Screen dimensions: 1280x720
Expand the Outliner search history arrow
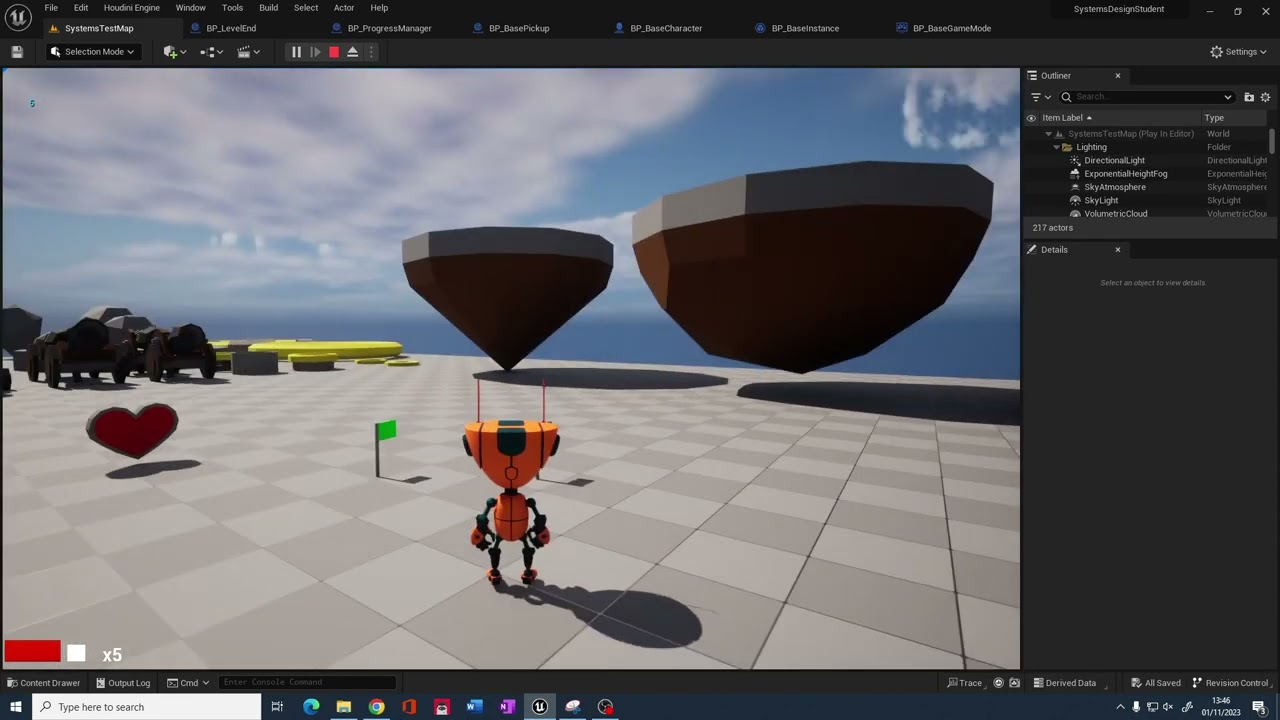pos(1228,97)
